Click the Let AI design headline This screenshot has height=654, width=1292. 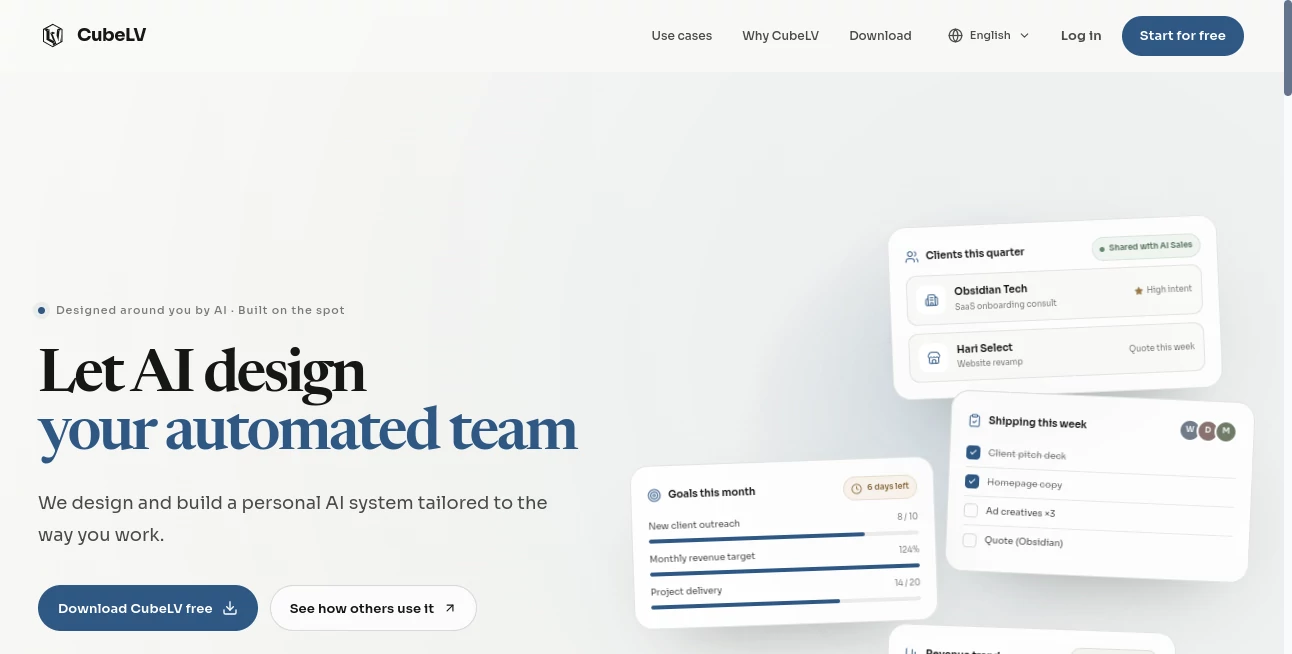(x=202, y=371)
